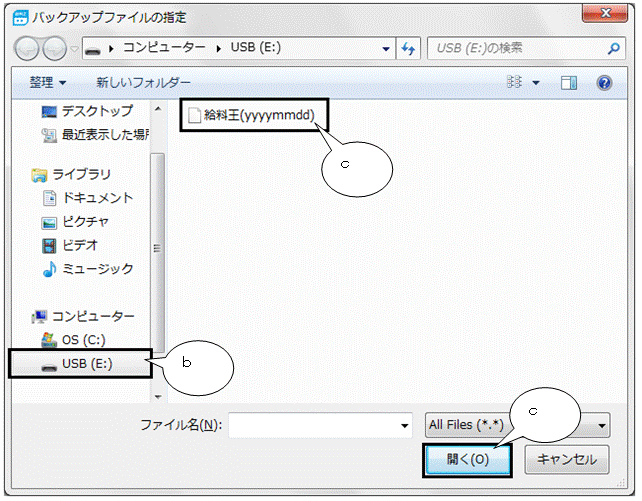Image resolution: width=642 pixels, height=501 pixels.
Task: Click navigation pane scroll down arrow
Action: coord(158,397)
